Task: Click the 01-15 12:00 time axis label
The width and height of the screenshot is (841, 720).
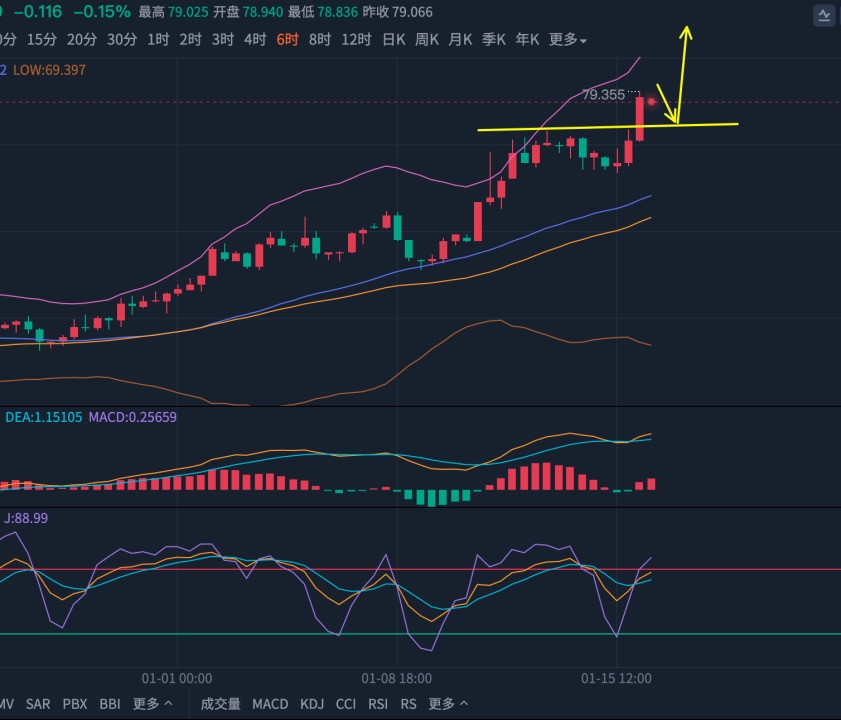Action: tap(616, 679)
